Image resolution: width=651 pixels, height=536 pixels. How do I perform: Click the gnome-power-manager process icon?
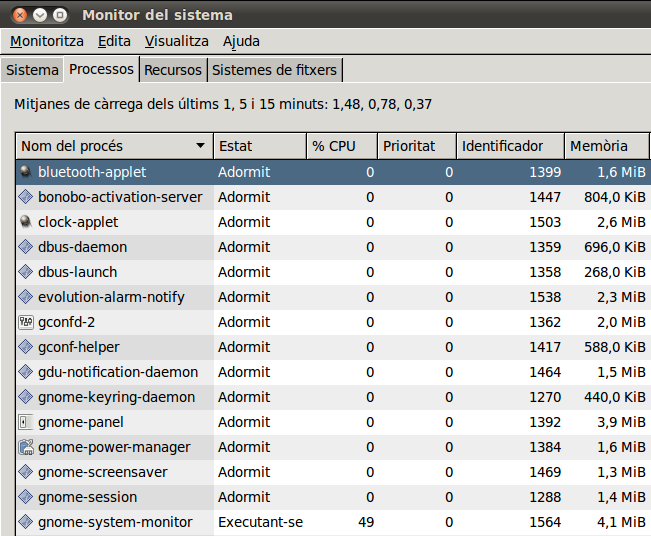pyautogui.click(x=26, y=447)
